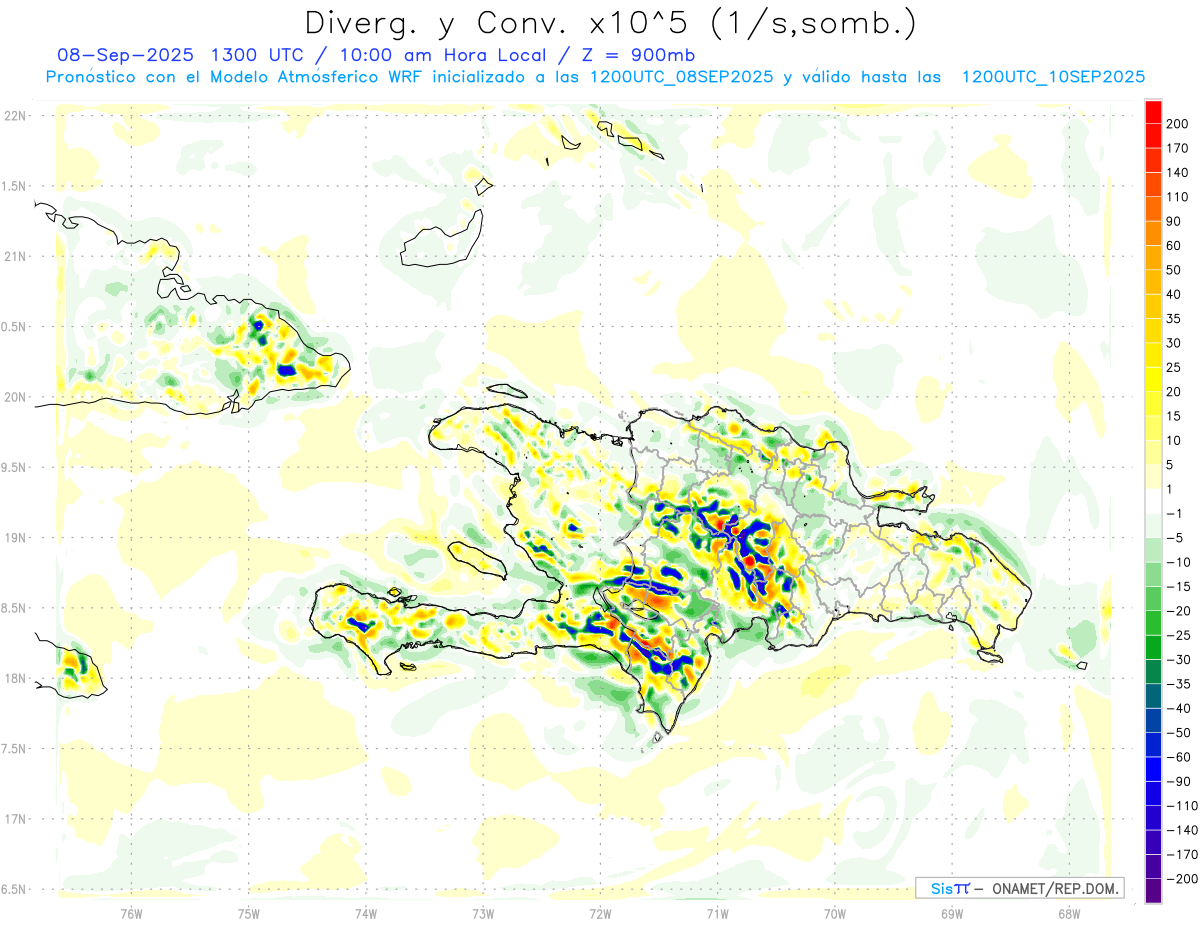Viewport: 1200px width, 927px height.
Task: Click the positive 15 colorbar value
Action: coord(1174,416)
